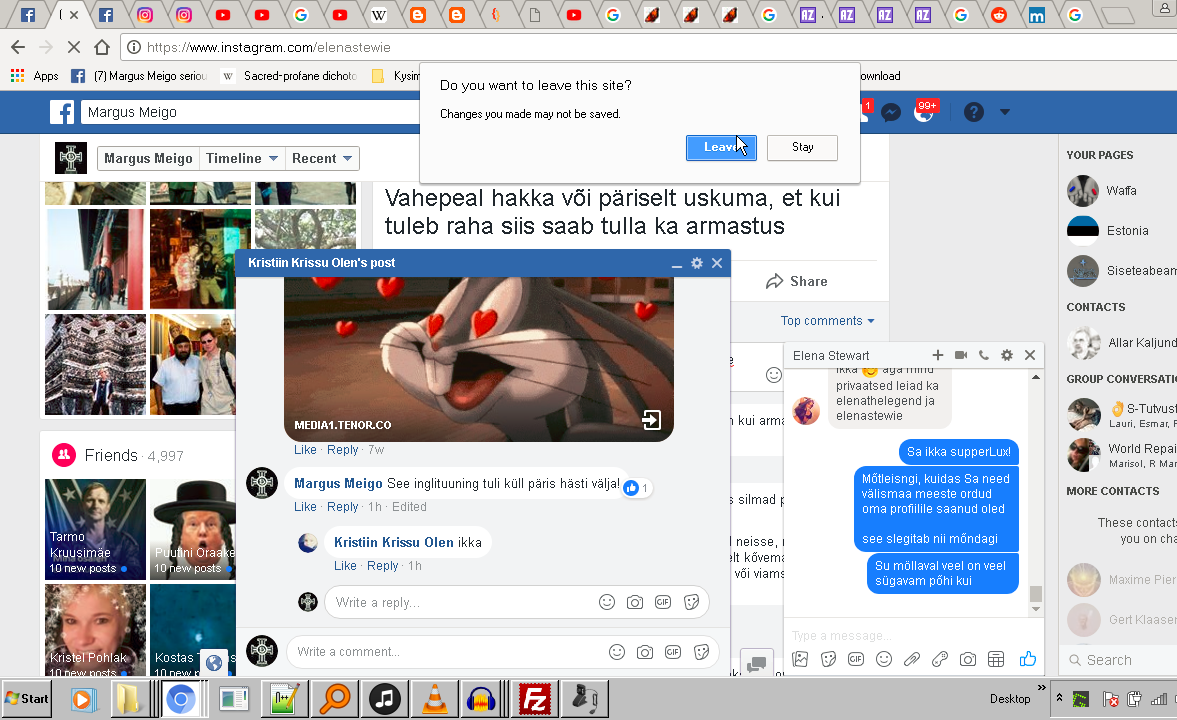Attach a photo in the Write a reply box
The image size is (1177, 720).
635,602
